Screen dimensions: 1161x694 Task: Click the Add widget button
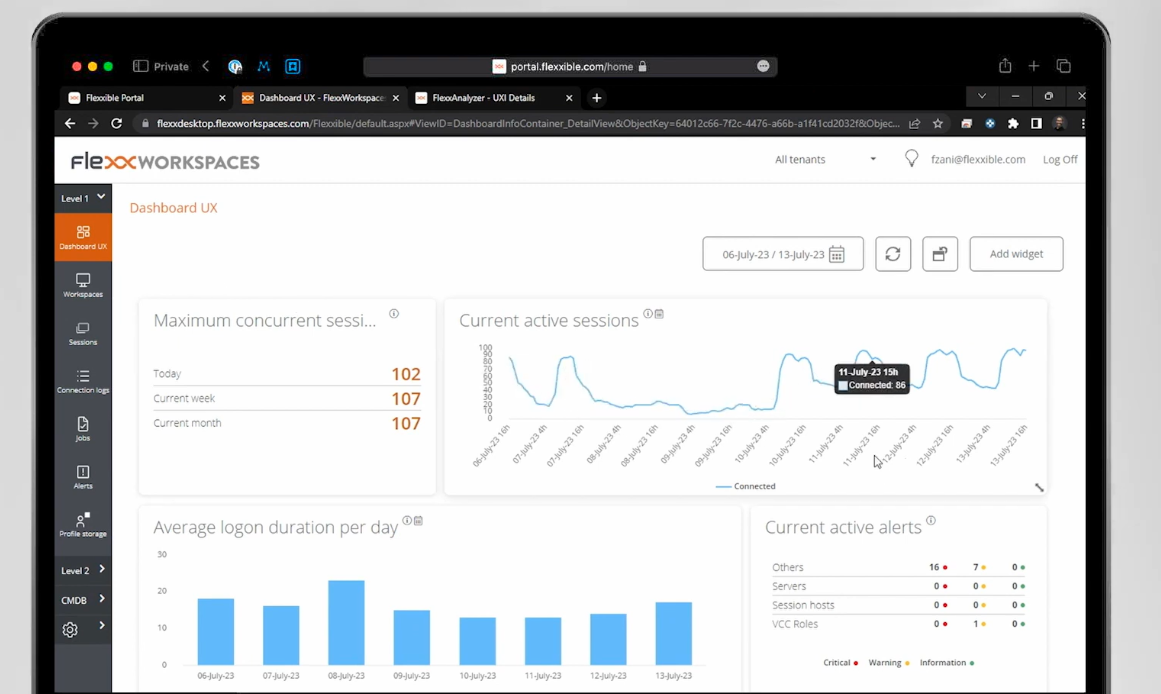click(1016, 254)
